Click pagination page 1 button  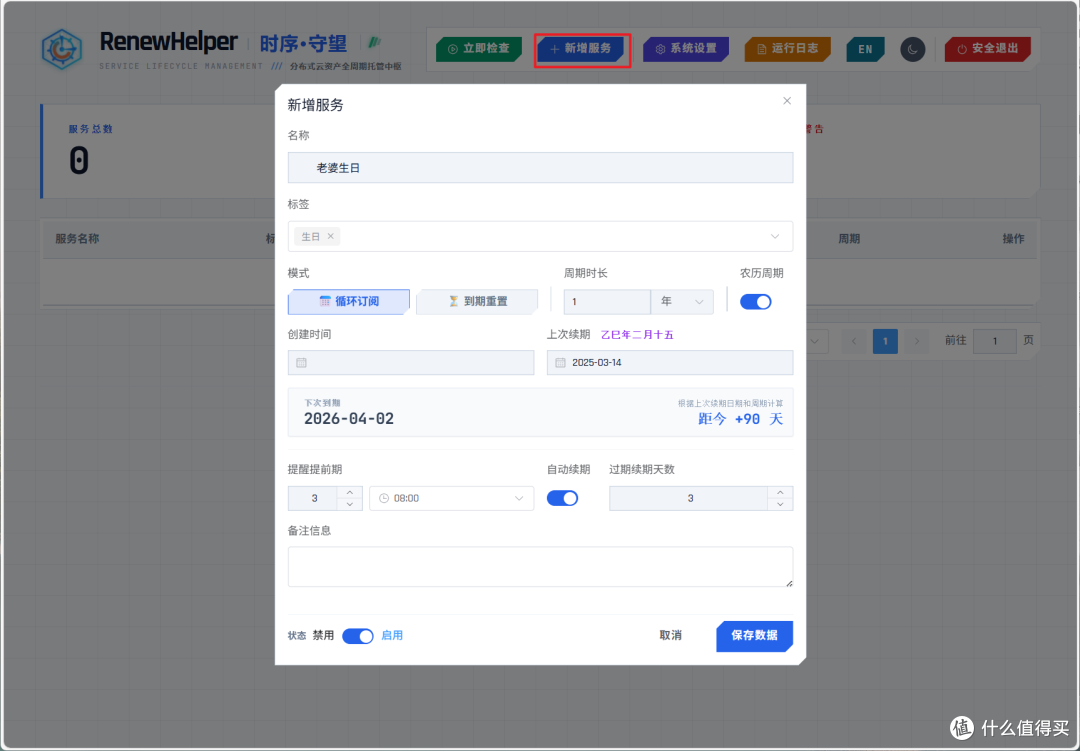coord(885,341)
